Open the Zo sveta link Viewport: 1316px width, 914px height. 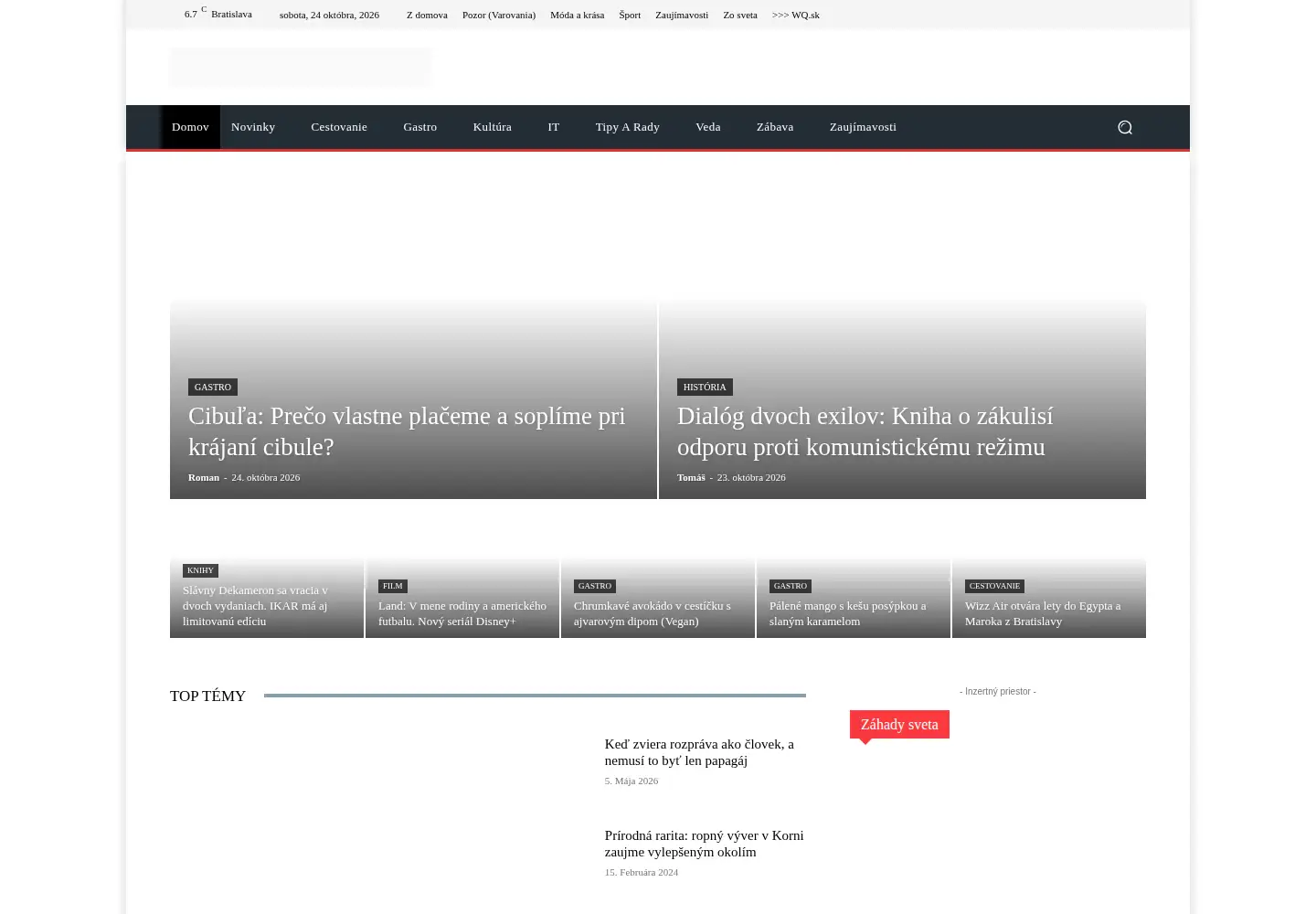point(740,15)
